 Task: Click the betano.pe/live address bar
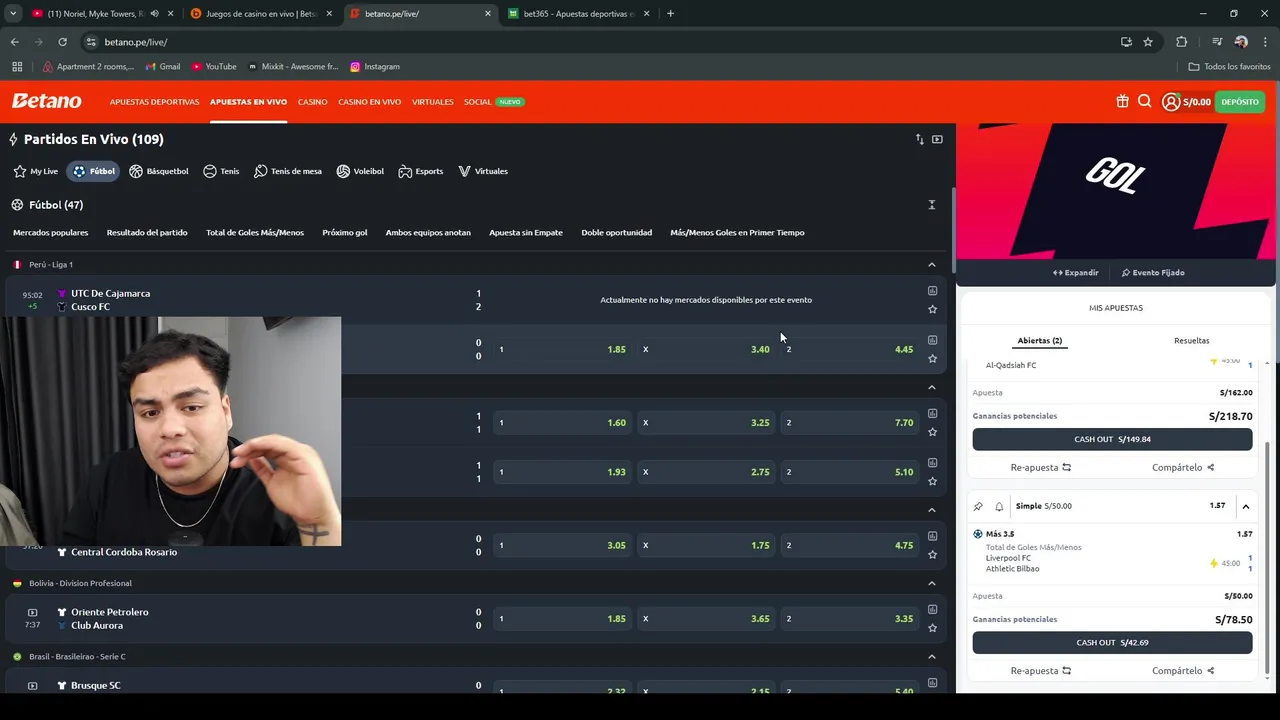pos(600,42)
